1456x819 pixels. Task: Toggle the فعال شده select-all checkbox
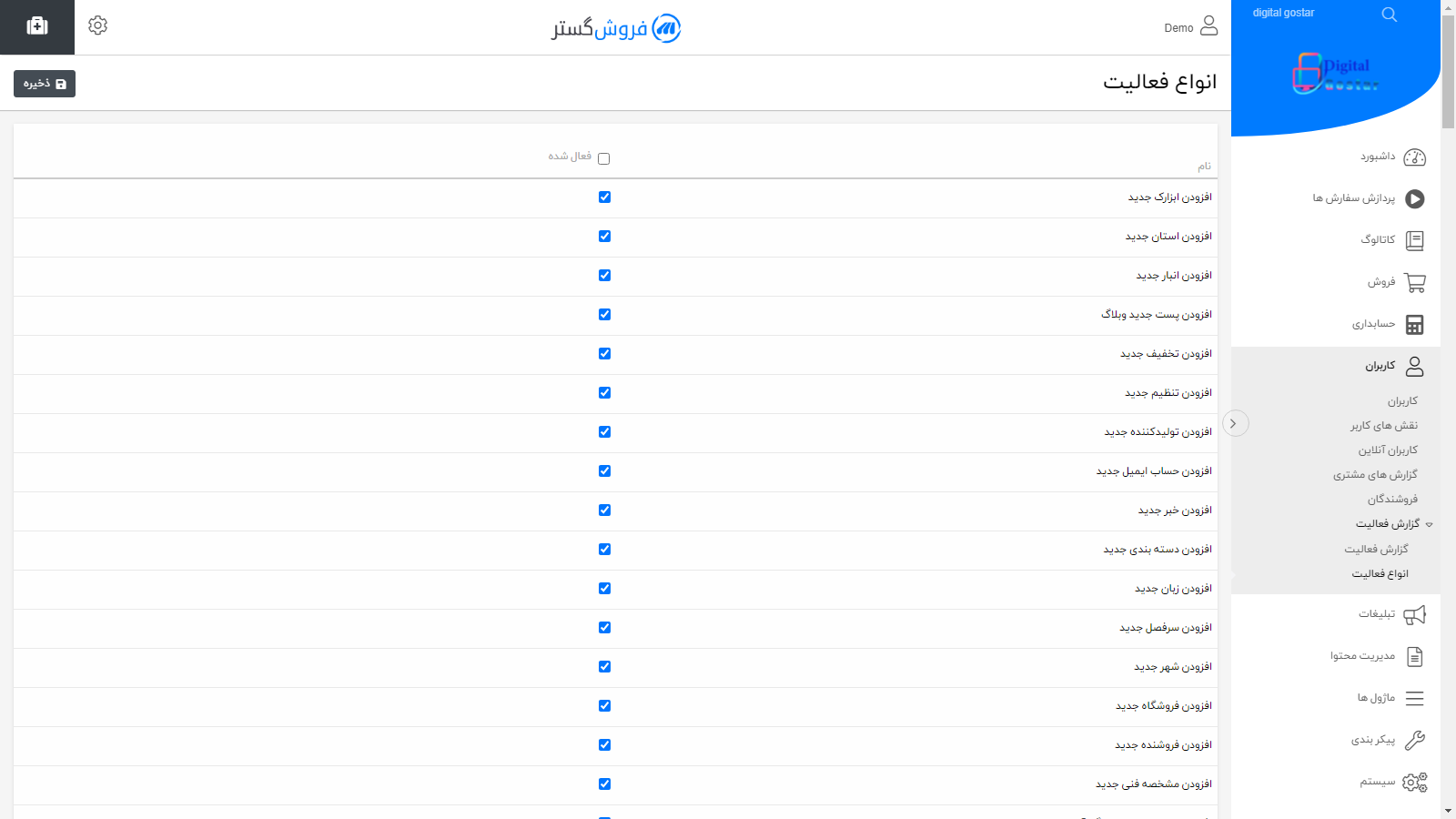[x=604, y=157]
